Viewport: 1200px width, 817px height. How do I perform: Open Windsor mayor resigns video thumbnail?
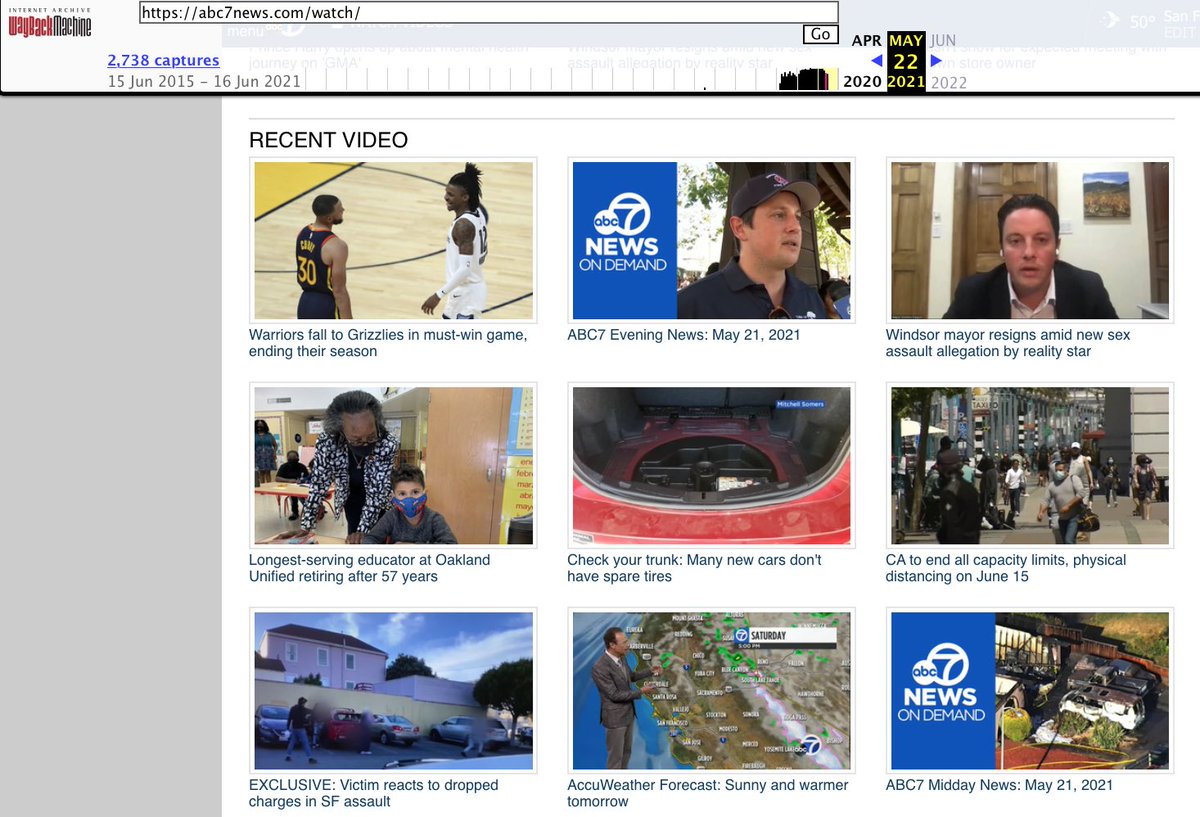click(1030, 240)
